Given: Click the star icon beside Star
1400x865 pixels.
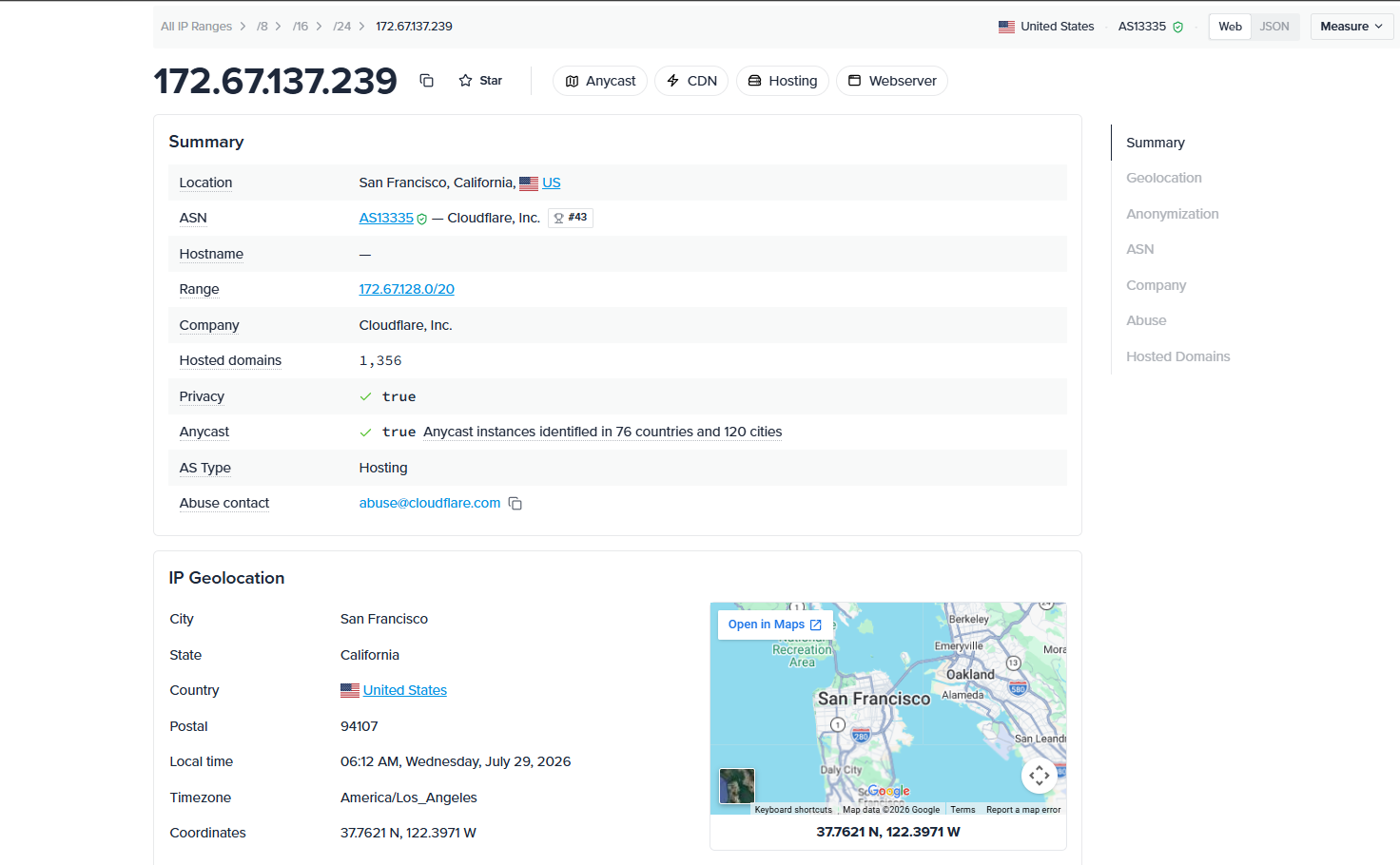Looking at the screenshot, I should click(x=465, y=81).
